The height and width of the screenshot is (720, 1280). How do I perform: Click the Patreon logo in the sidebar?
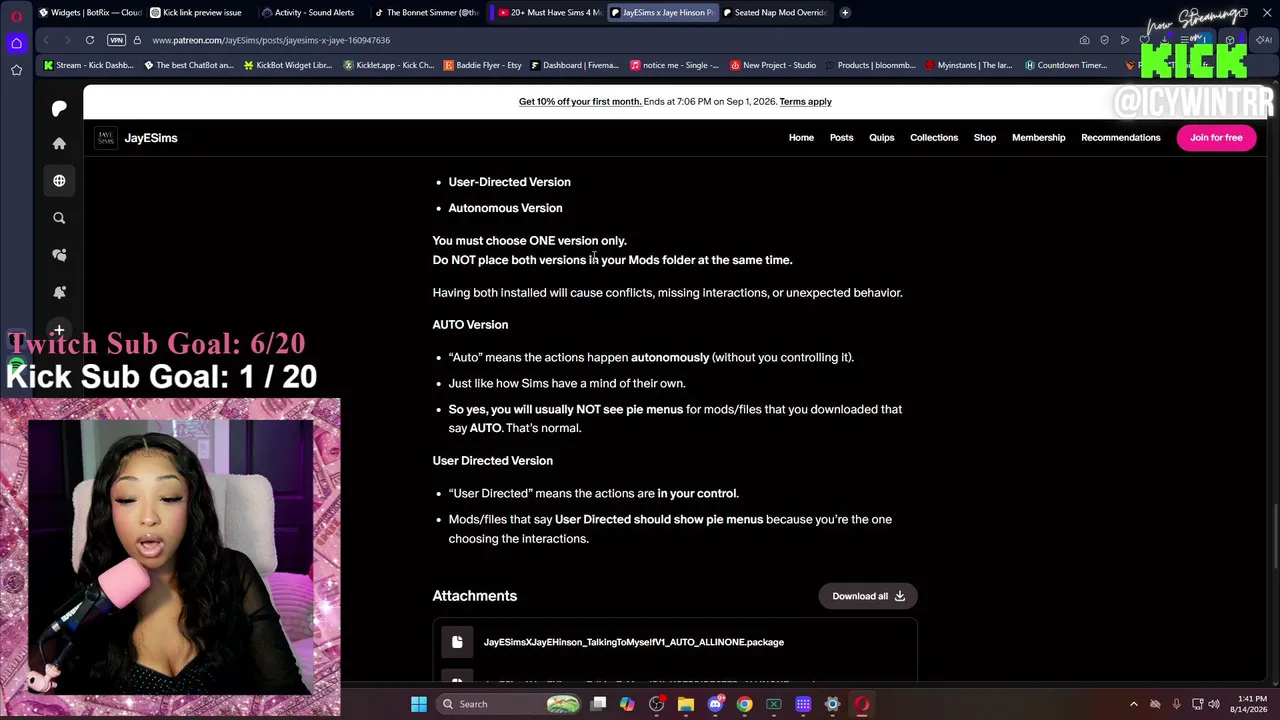(x=59, y=108)
